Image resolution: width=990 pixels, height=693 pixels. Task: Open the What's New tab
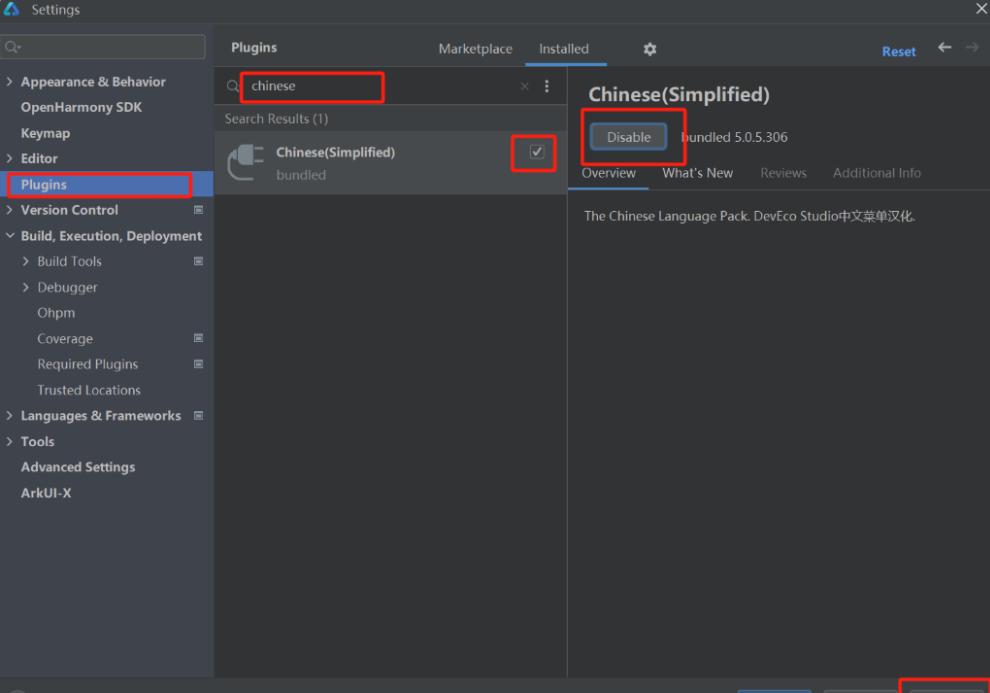point(698,173)
